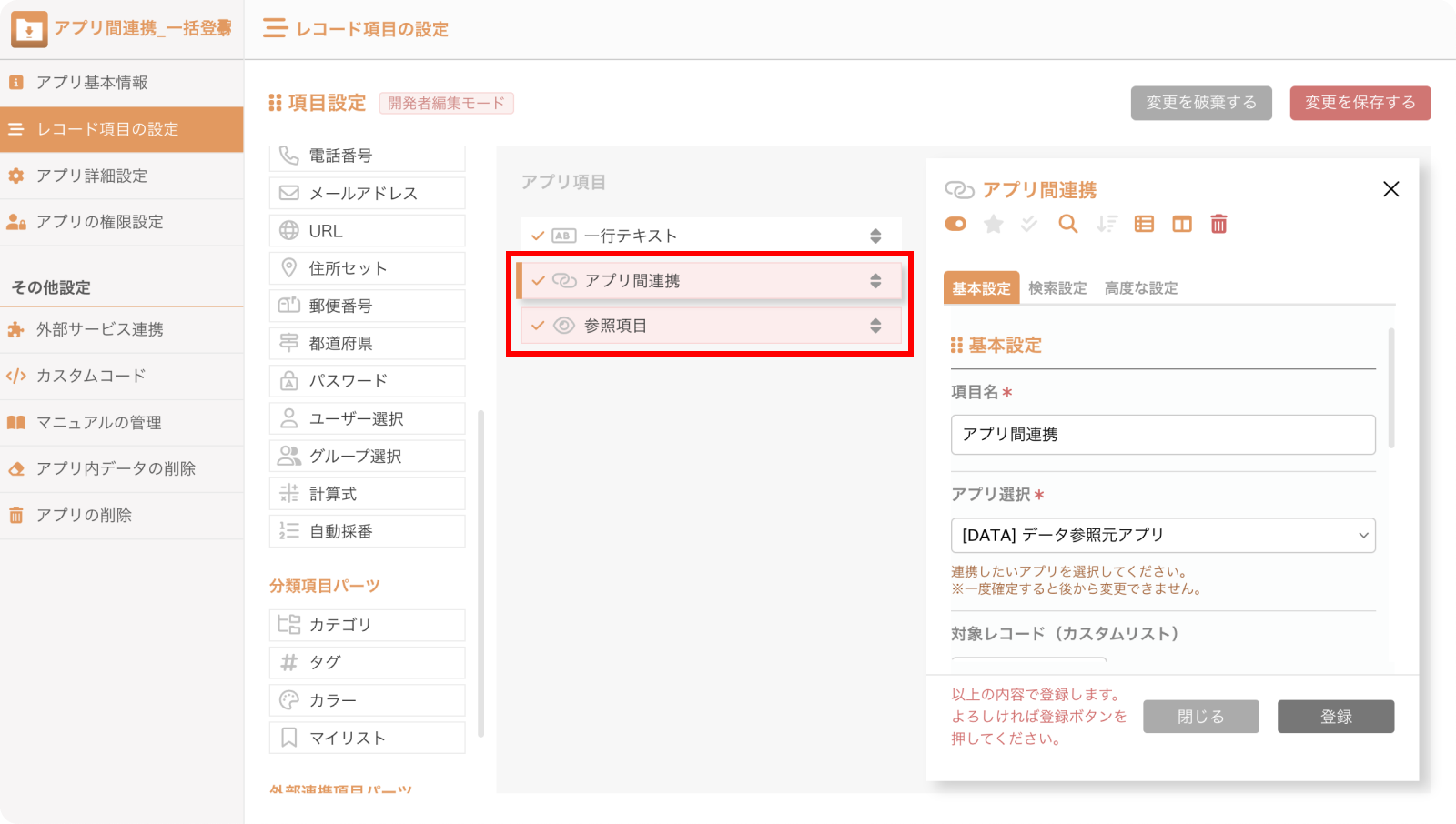Viewport: 1456px width, 824px height.
Task: Open アプリ基本情報 in sidebar
Action: click(122, 83)
